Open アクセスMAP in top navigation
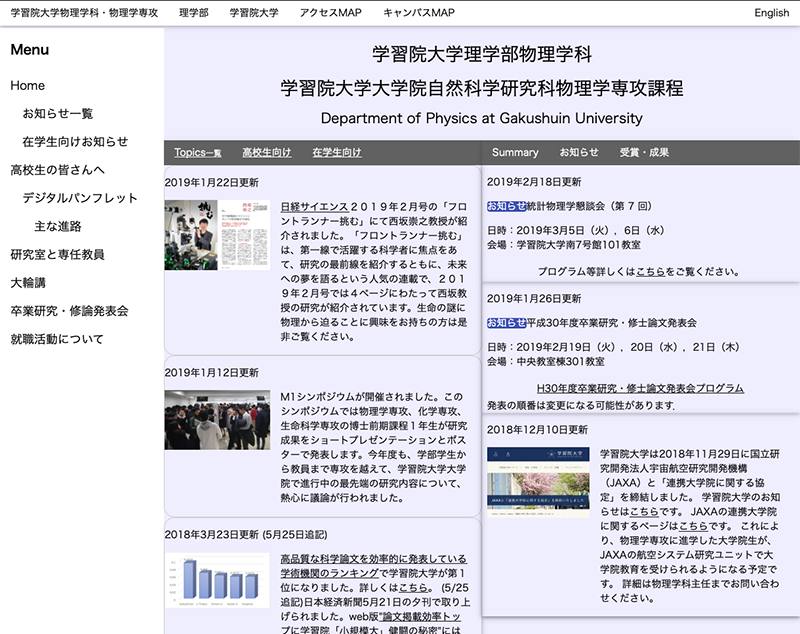The image size is (800, 634). (331, 13)
